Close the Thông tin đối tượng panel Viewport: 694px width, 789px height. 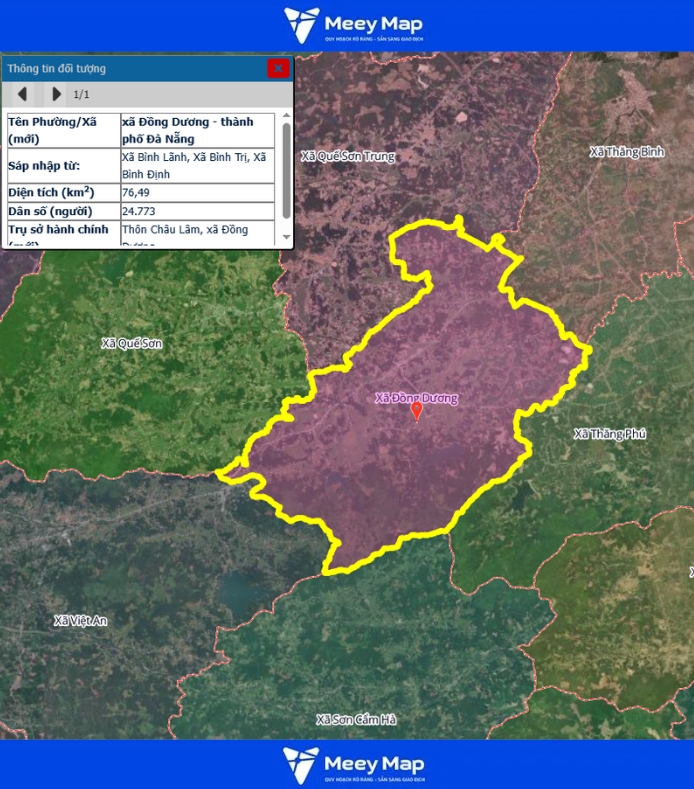(278, 68)
